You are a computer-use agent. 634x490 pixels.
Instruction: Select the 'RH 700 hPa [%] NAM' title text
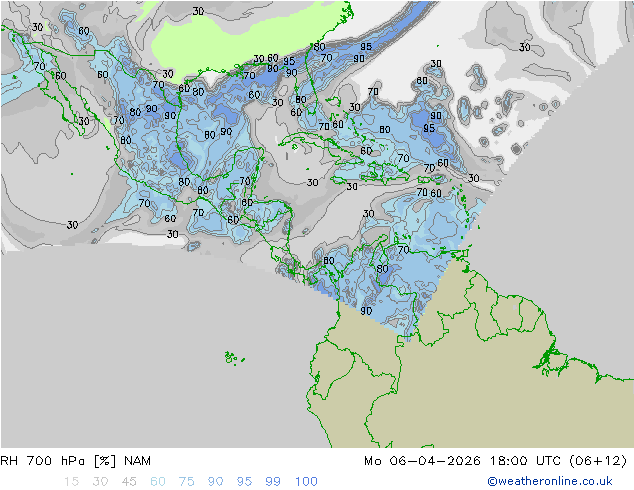click(76, 461)
